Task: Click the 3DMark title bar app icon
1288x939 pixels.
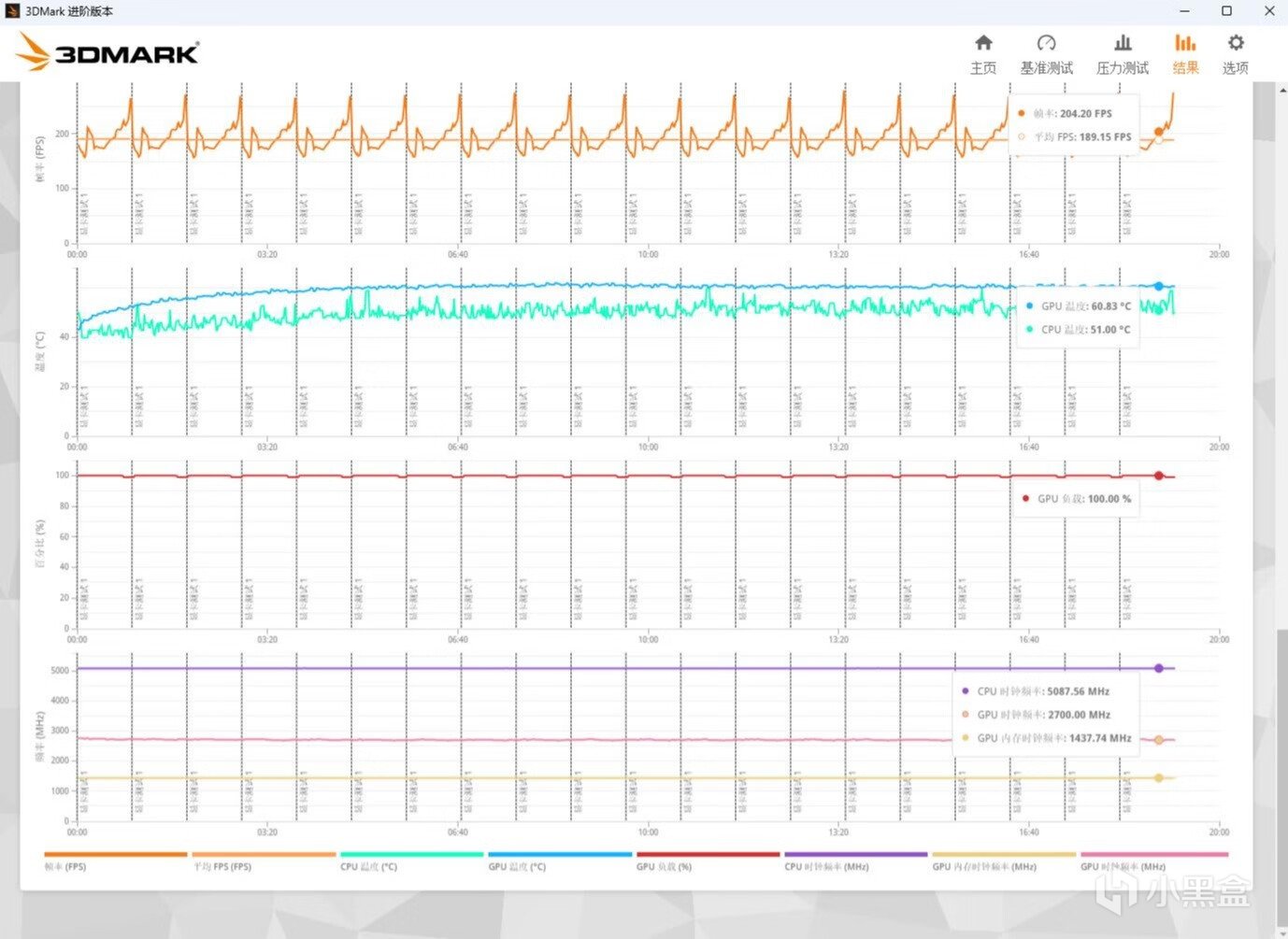Action: [x=12, y=11]
